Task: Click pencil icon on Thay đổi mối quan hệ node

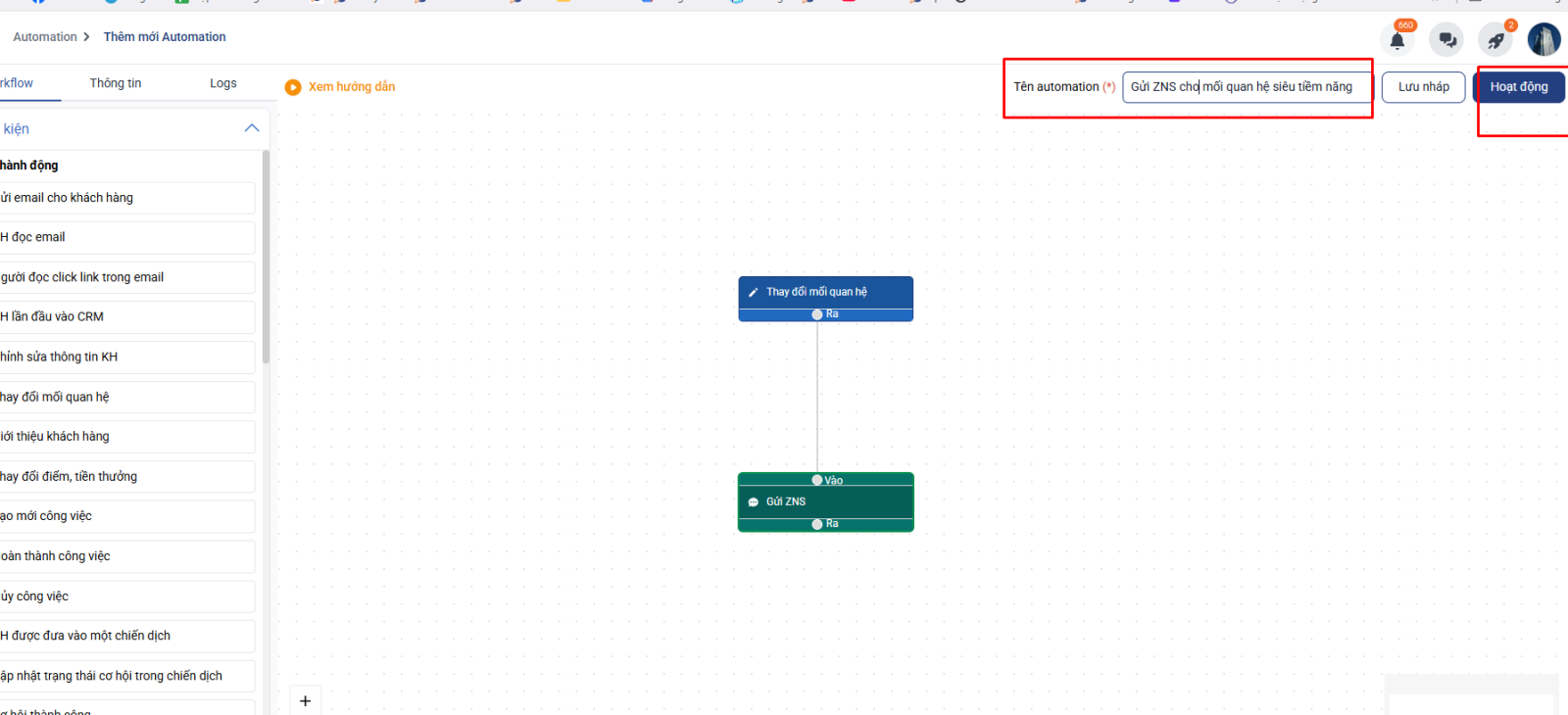Action: click(754, 292)
